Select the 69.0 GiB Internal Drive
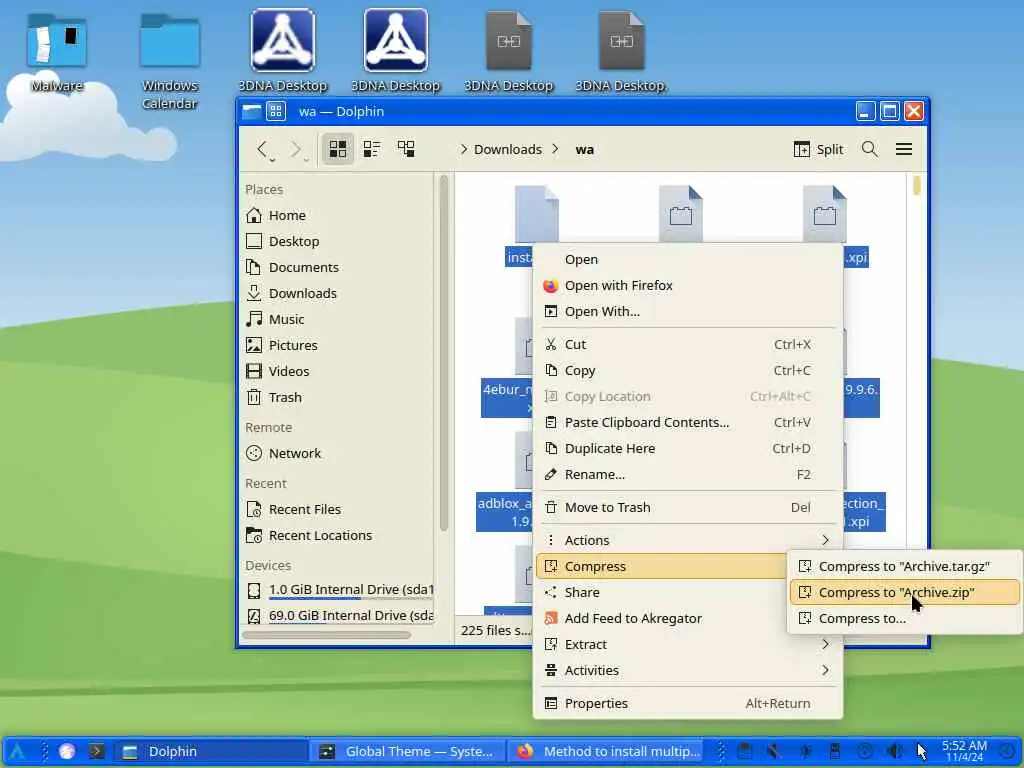The image size is (1024, 768). [x=337, y=616]
